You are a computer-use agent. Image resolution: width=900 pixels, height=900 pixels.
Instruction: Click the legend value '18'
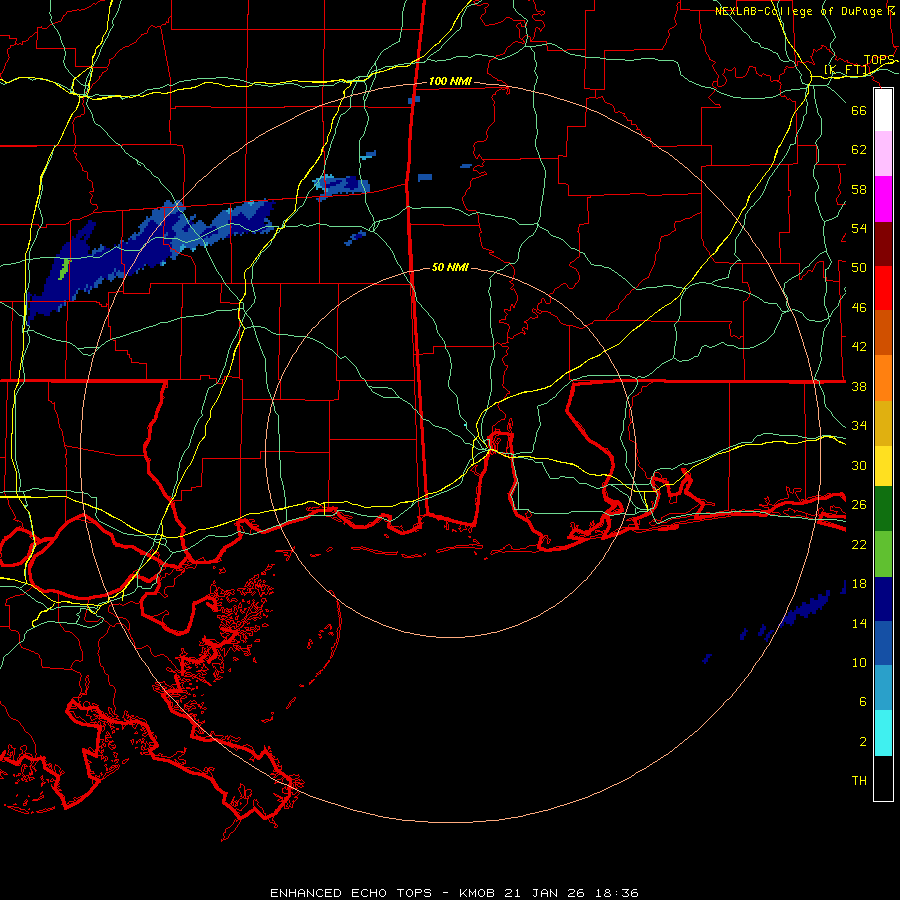click(x=859, y=584)
